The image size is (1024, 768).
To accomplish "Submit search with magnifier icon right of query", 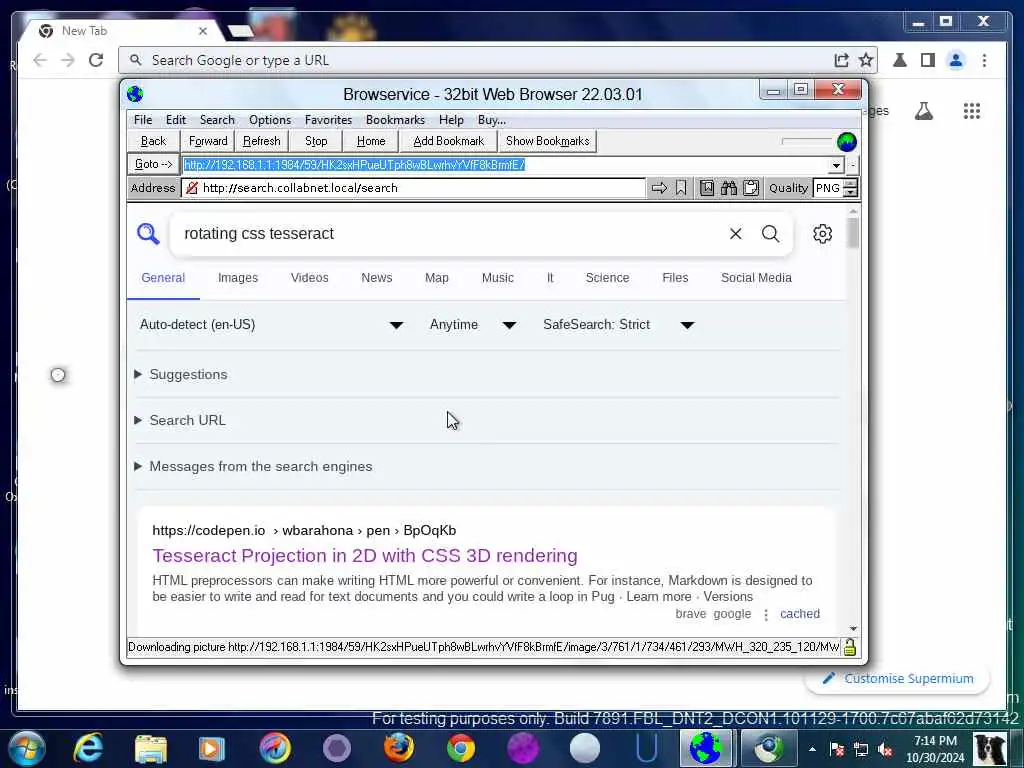I will 771,234.
